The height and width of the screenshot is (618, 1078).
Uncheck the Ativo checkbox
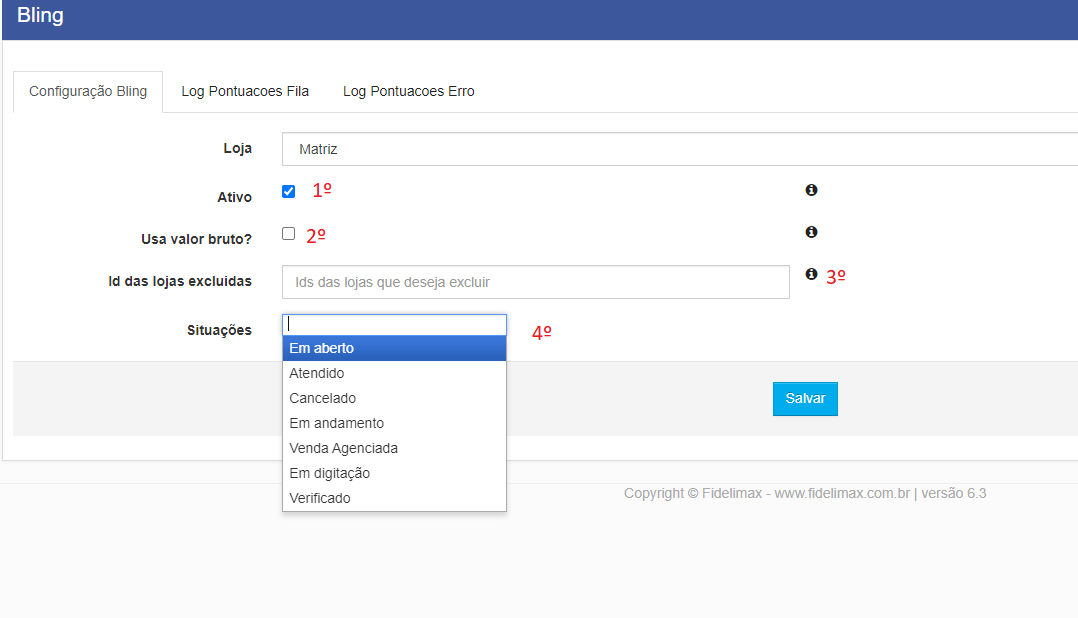coord(289,191)
